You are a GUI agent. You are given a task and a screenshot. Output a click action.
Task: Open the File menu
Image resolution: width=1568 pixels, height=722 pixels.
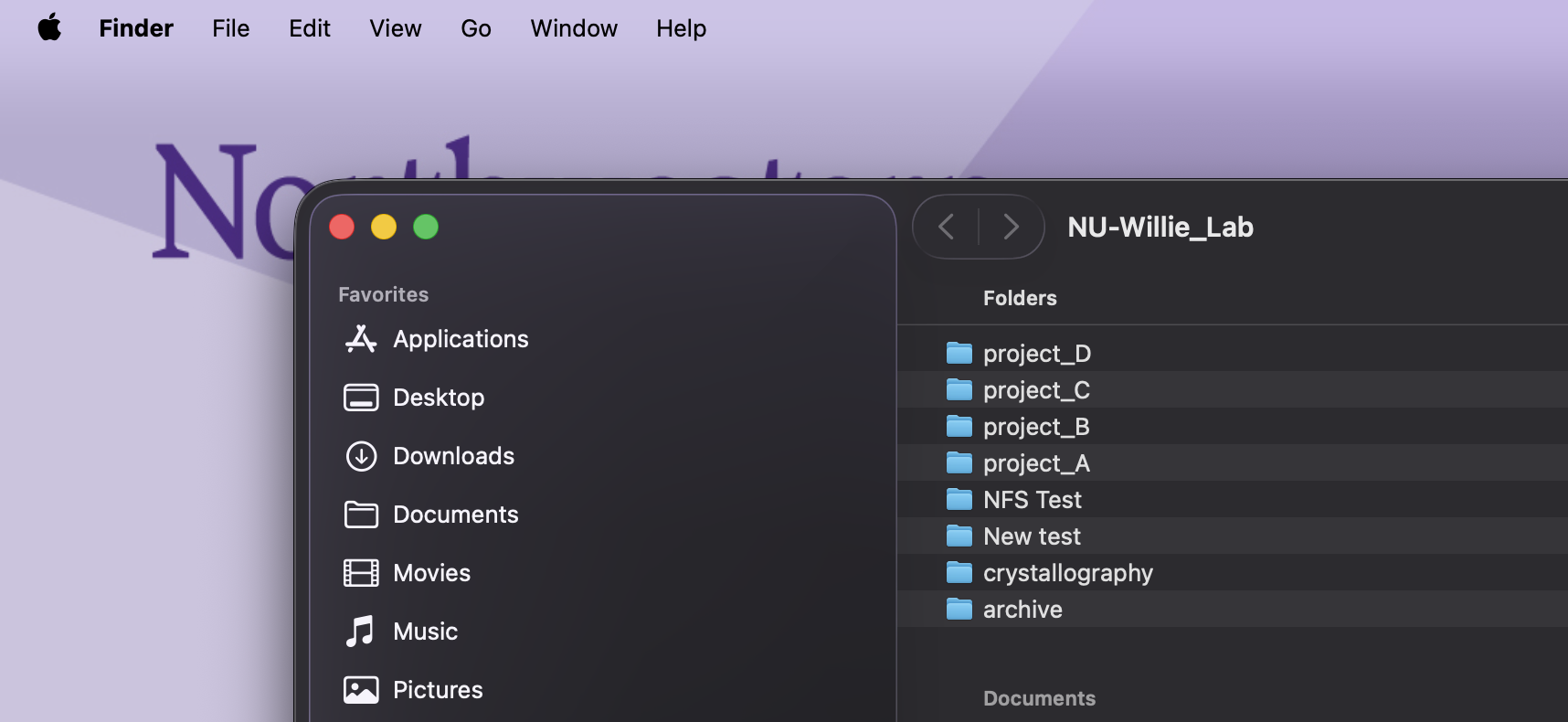click(x=230, y=28)
